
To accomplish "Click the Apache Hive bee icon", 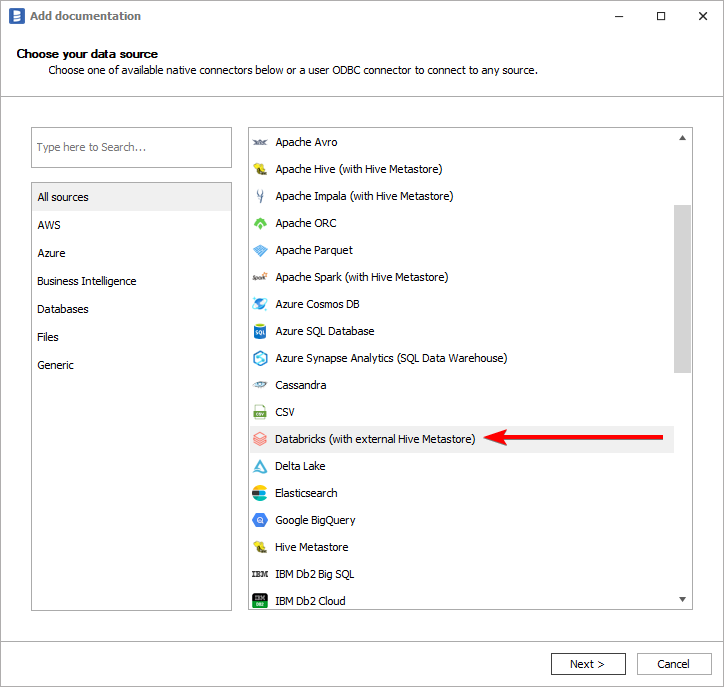I will (x=259, y=169).
